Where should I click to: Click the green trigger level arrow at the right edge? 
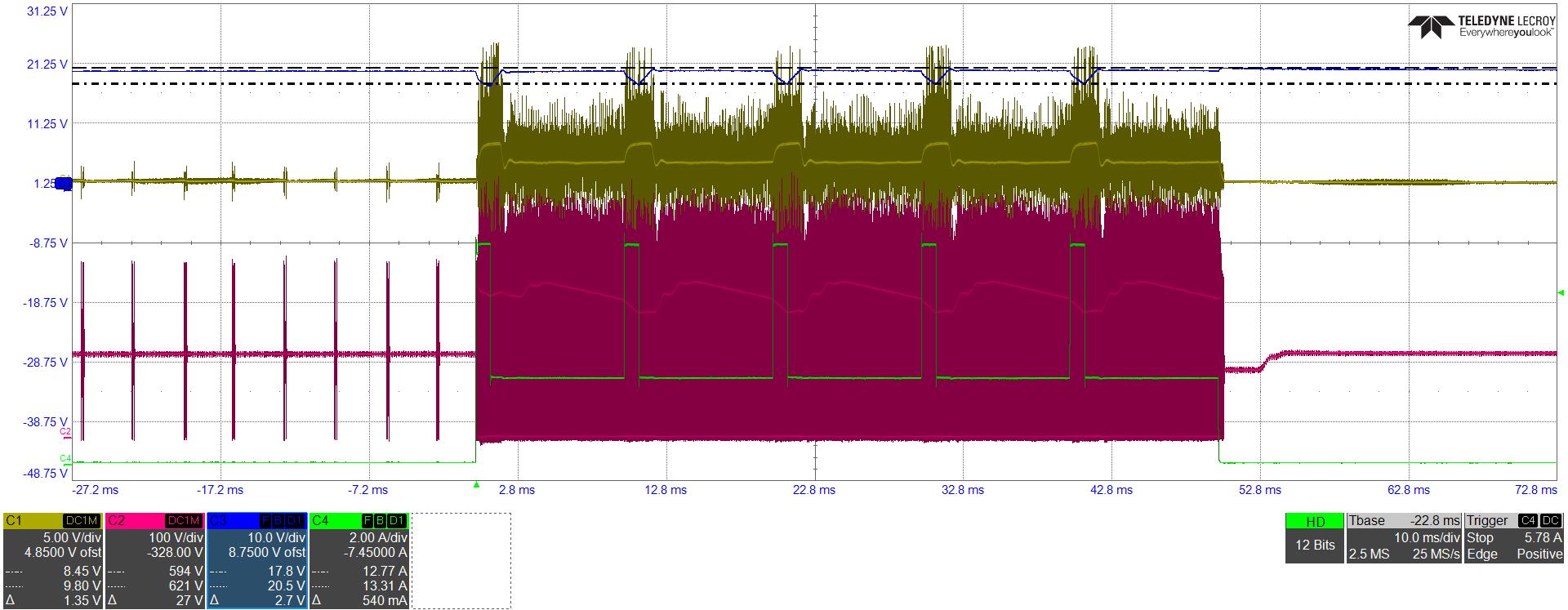[x=1561, y=292]
